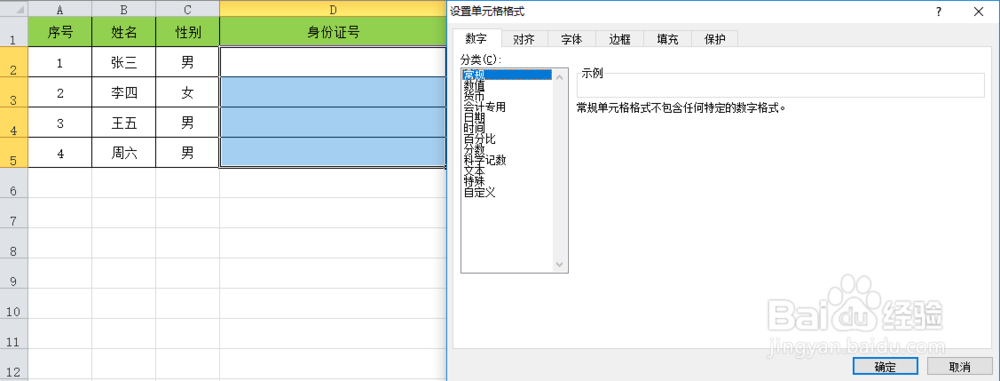Switch to the 字体 tab
The height and width of the screenshot is (381, 1000).
(571, 39)
